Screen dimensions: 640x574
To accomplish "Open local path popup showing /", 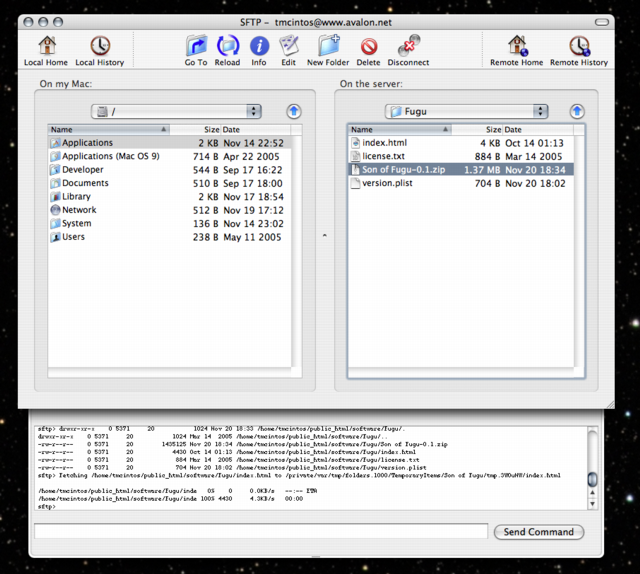I will pyautogui.click(x=176, y=111).
